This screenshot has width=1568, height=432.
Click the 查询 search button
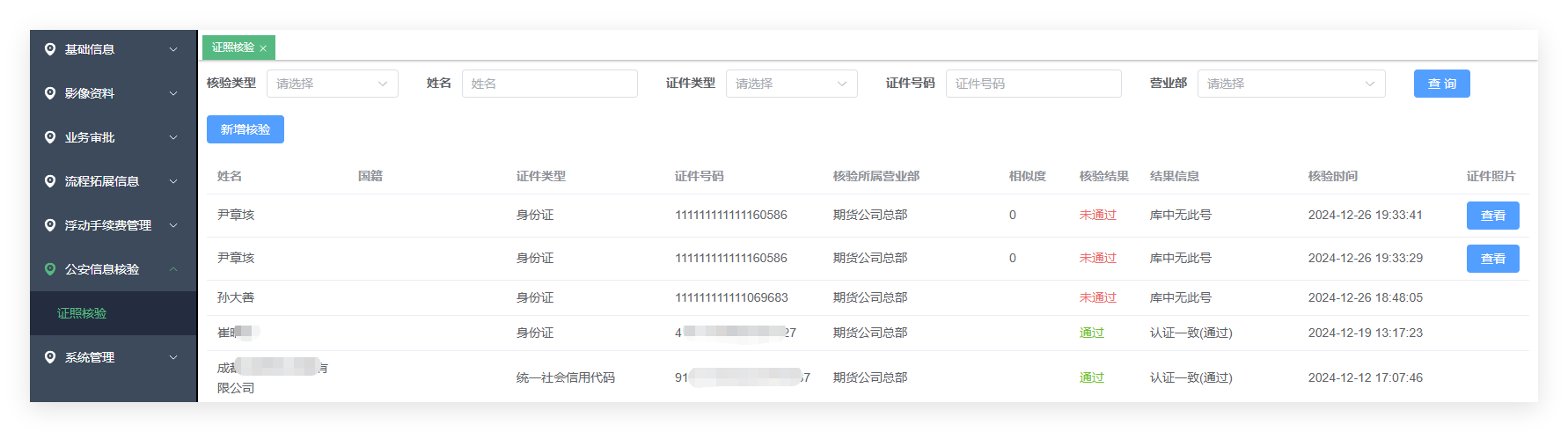[1442, 84]
